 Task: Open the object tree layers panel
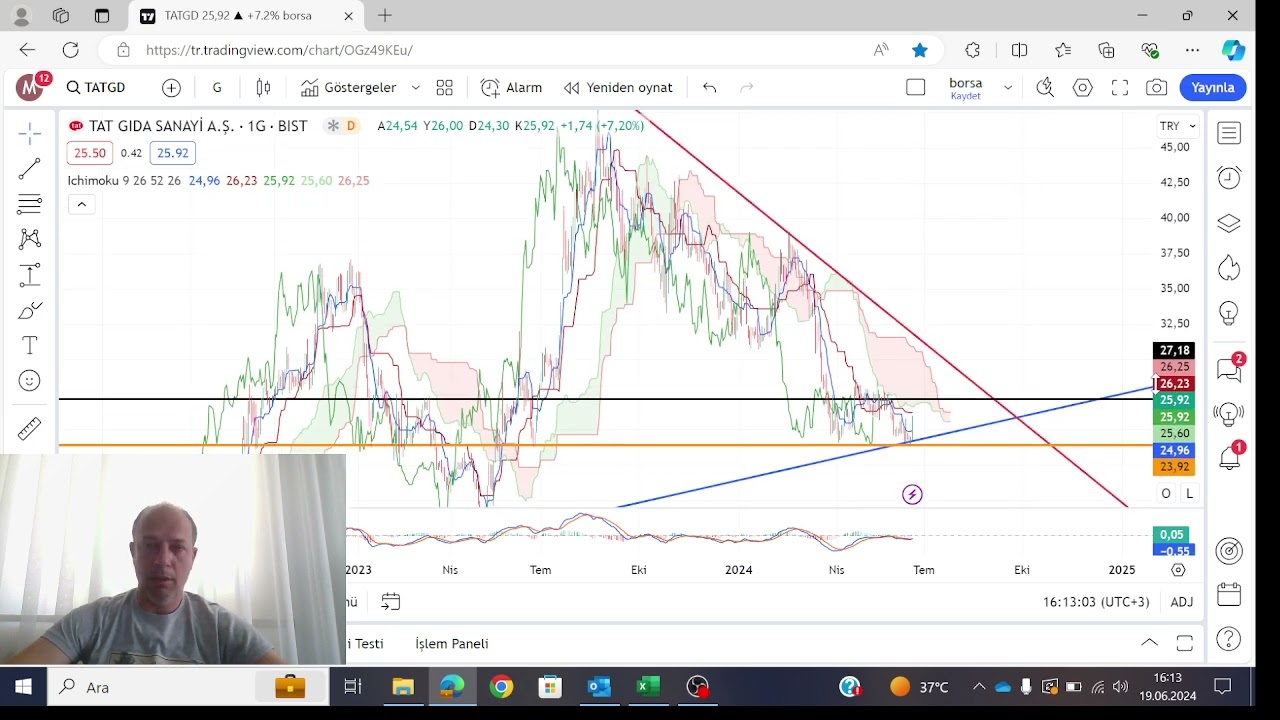point(1229,223)
